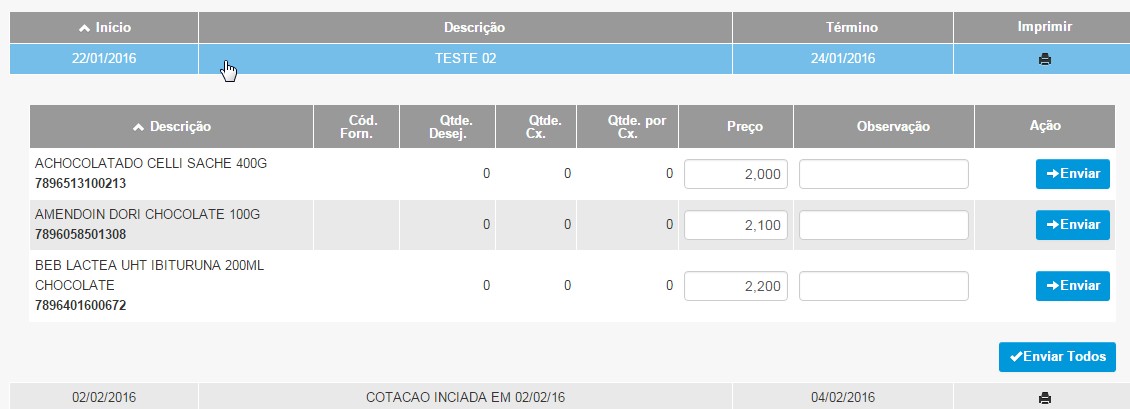Click printer icon for 02/02/2016 quotation
The image size is (1130, 409).
click(x=1044, y=397)
